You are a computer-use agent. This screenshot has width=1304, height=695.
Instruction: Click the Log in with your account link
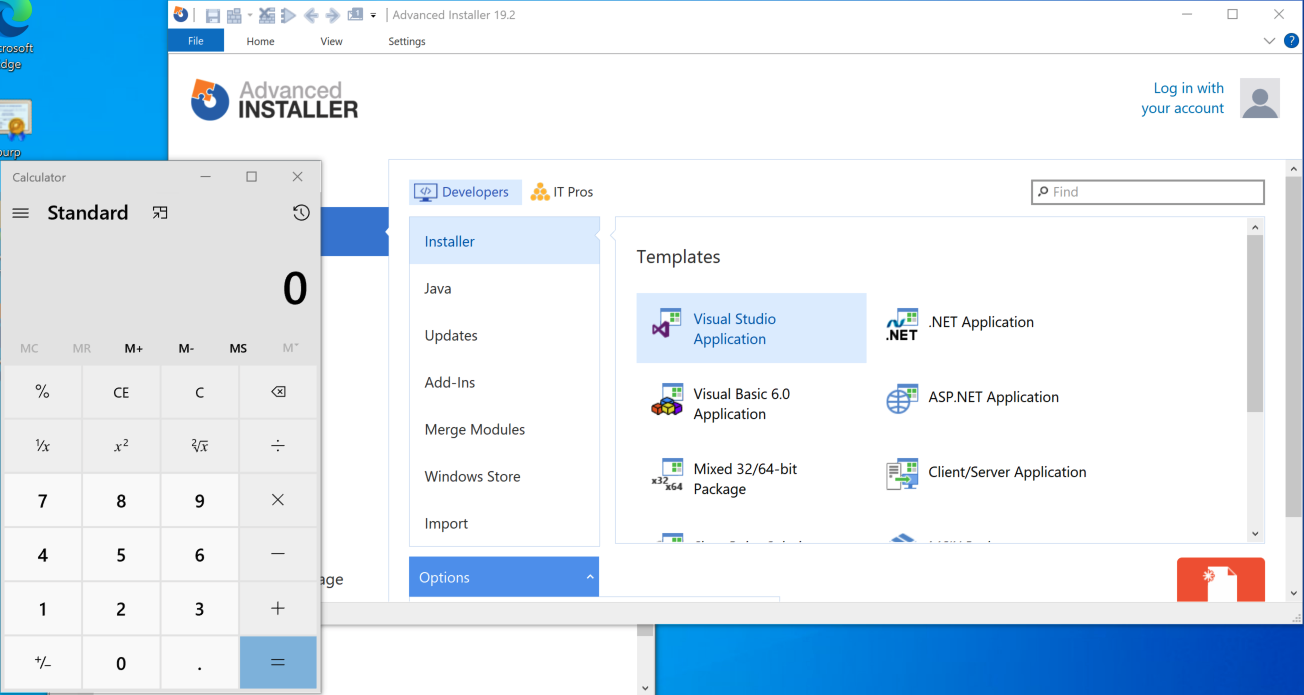[1183, 98]
